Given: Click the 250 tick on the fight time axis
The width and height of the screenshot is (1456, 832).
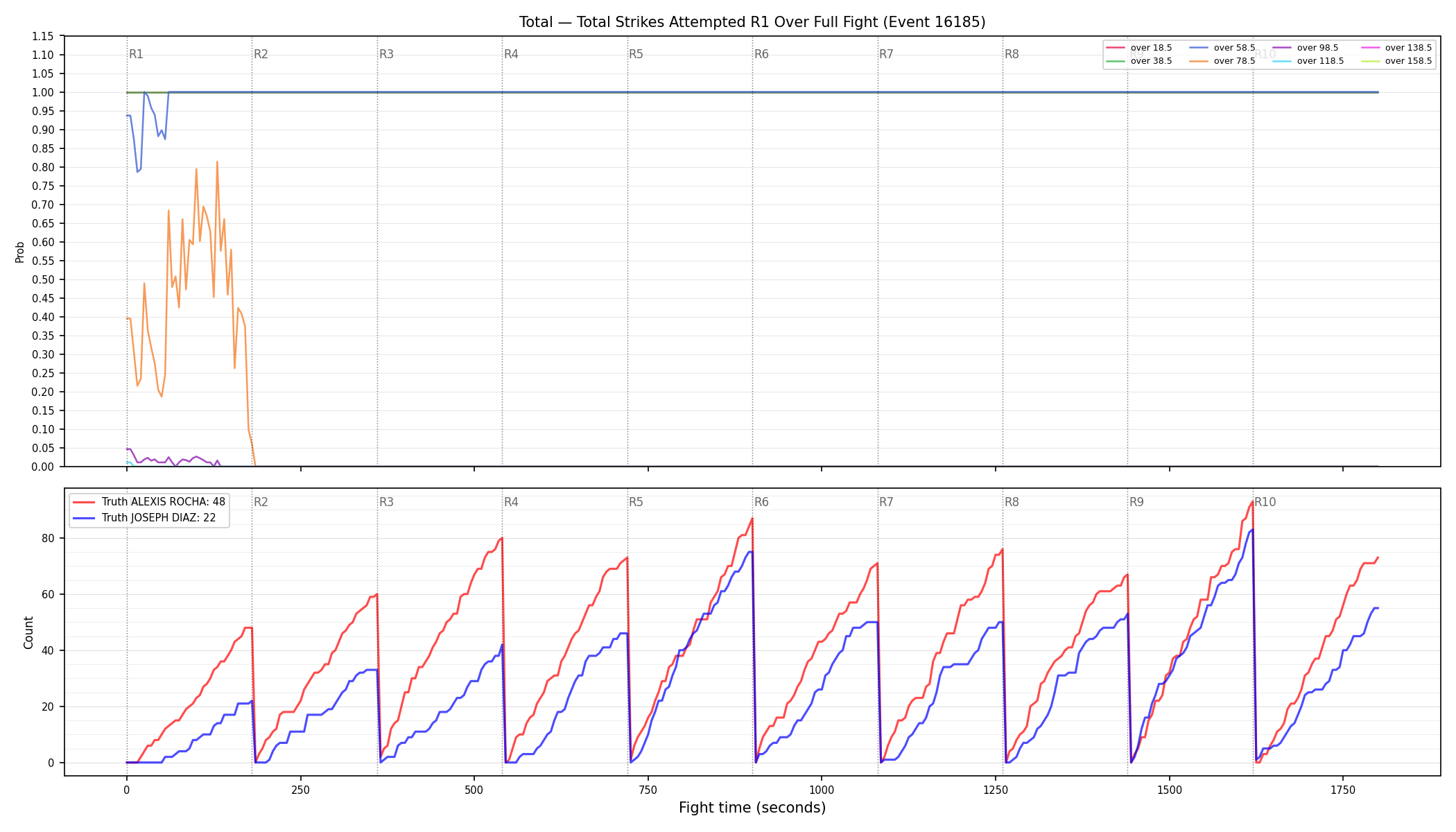Looking at the screenshot, I should click(x=300, y=790).
